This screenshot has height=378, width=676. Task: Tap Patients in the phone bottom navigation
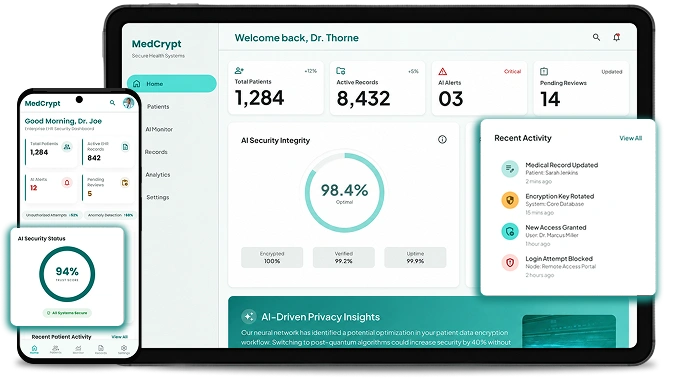pos(56,349)
